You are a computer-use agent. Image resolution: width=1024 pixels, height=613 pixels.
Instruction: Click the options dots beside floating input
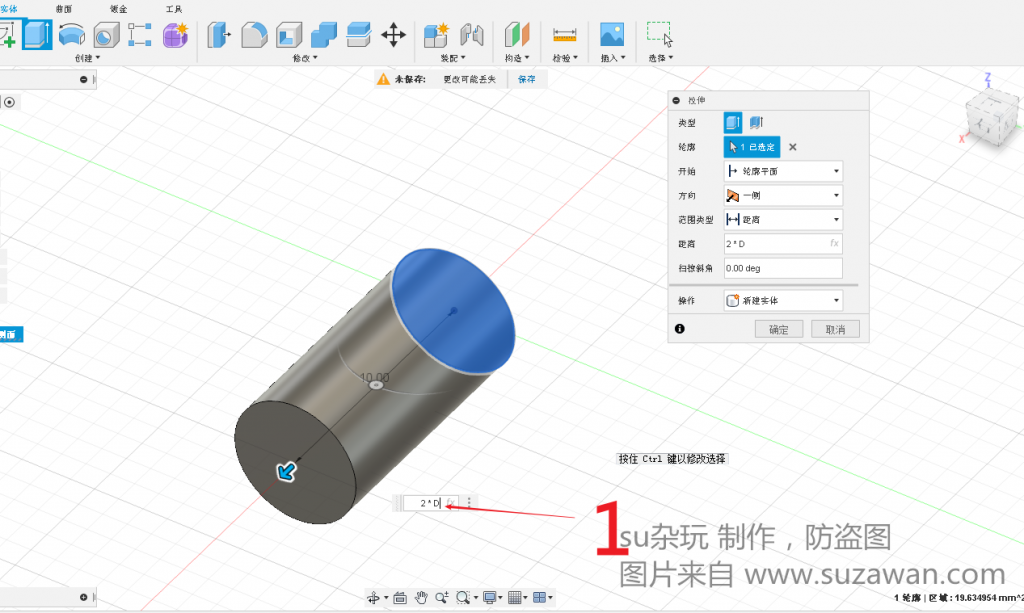click(469, 503)
